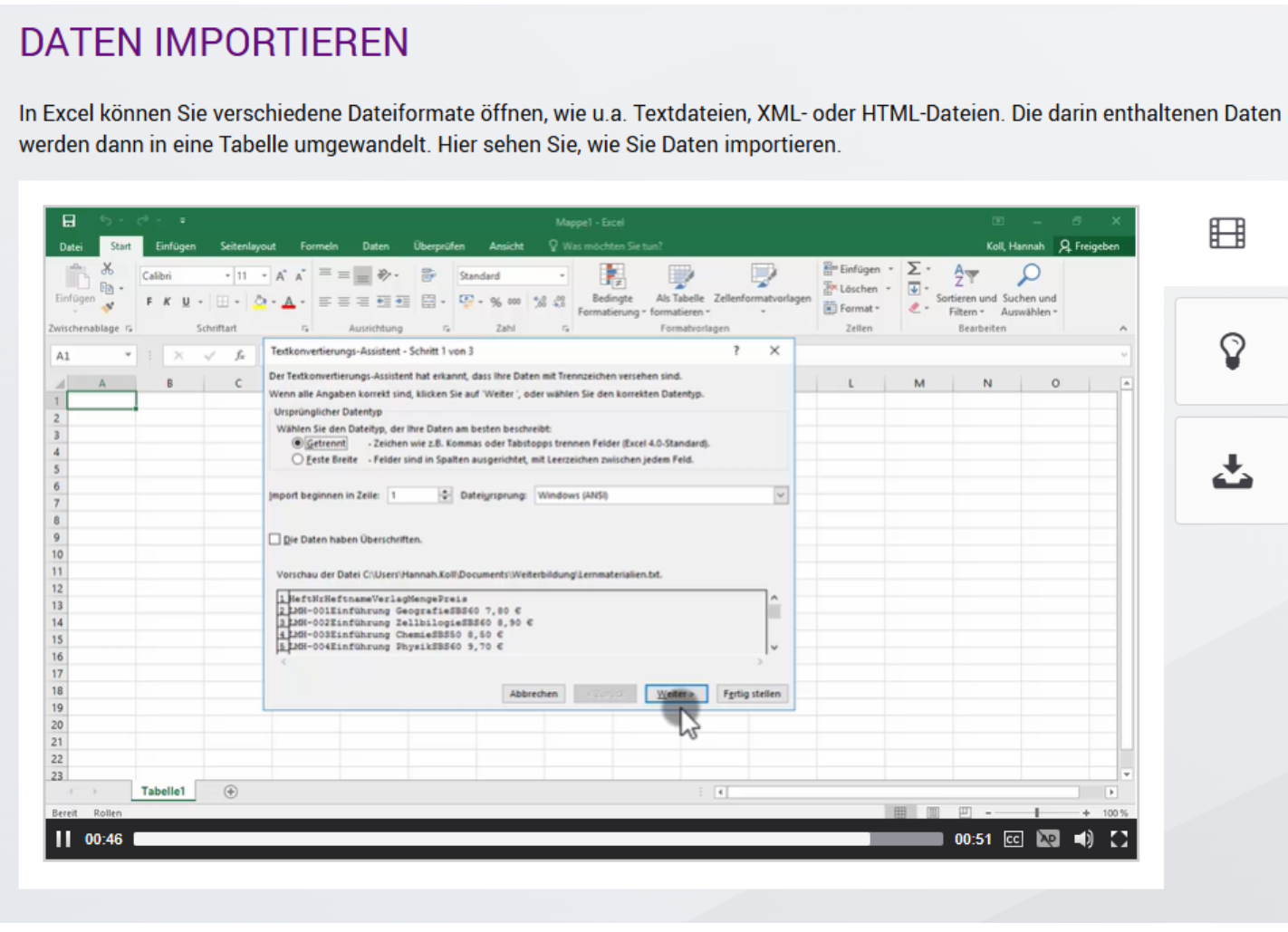1288x932 pixels.
Task: Open the download materials panel
Action: (1232, 472)
